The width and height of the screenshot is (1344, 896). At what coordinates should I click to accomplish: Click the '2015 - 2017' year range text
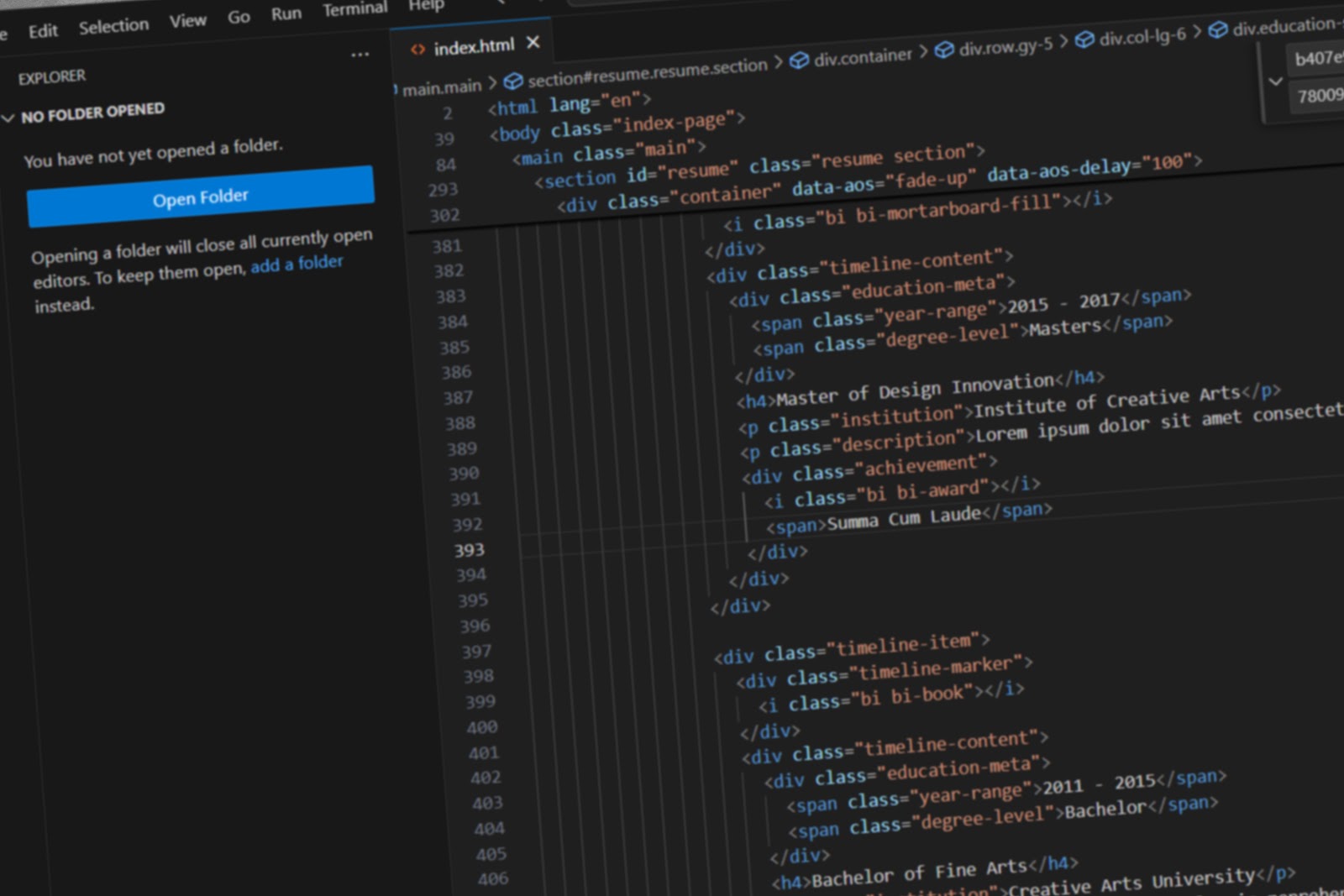pyautogui.click(x=1063, y=302)
